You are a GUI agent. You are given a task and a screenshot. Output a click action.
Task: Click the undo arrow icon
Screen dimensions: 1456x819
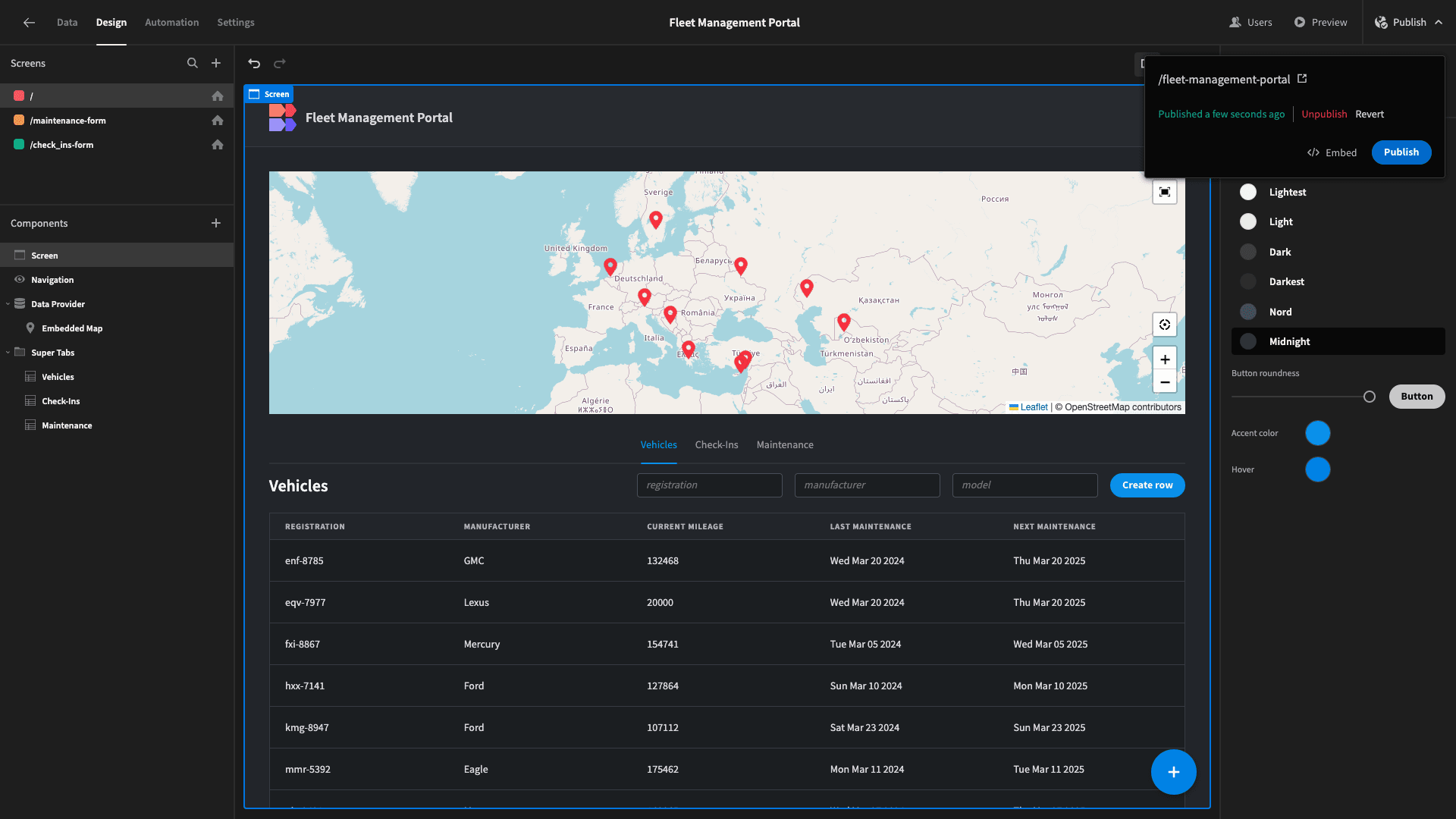[255, 64]
